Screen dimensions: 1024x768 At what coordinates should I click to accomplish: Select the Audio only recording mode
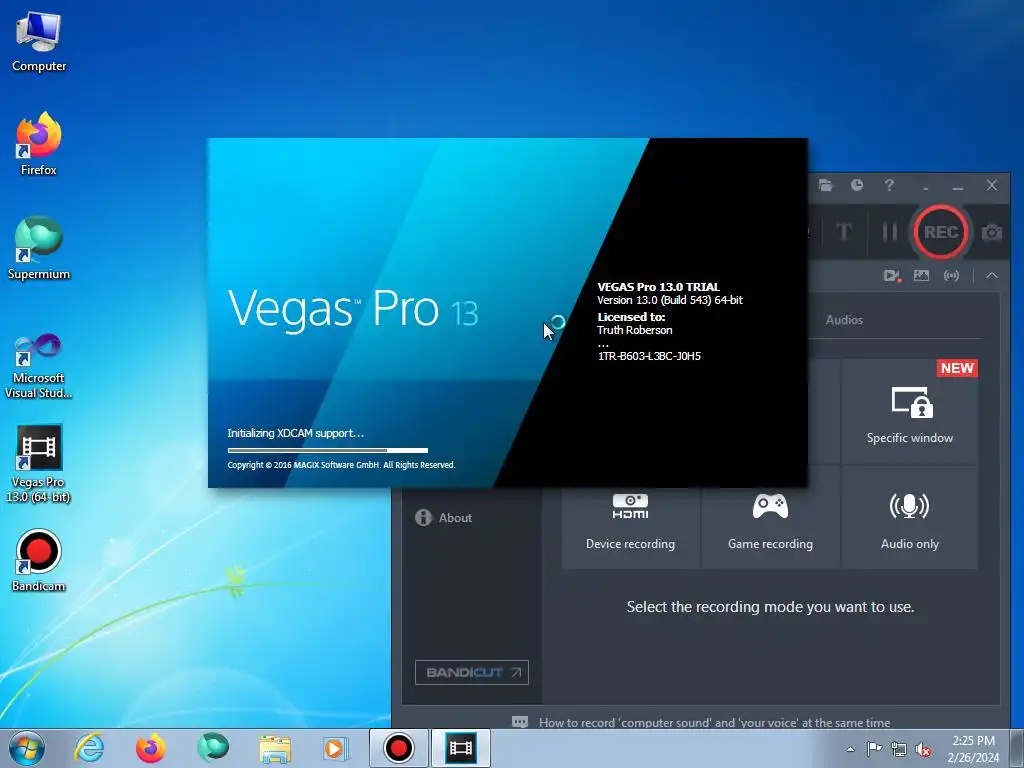(910, 517)
